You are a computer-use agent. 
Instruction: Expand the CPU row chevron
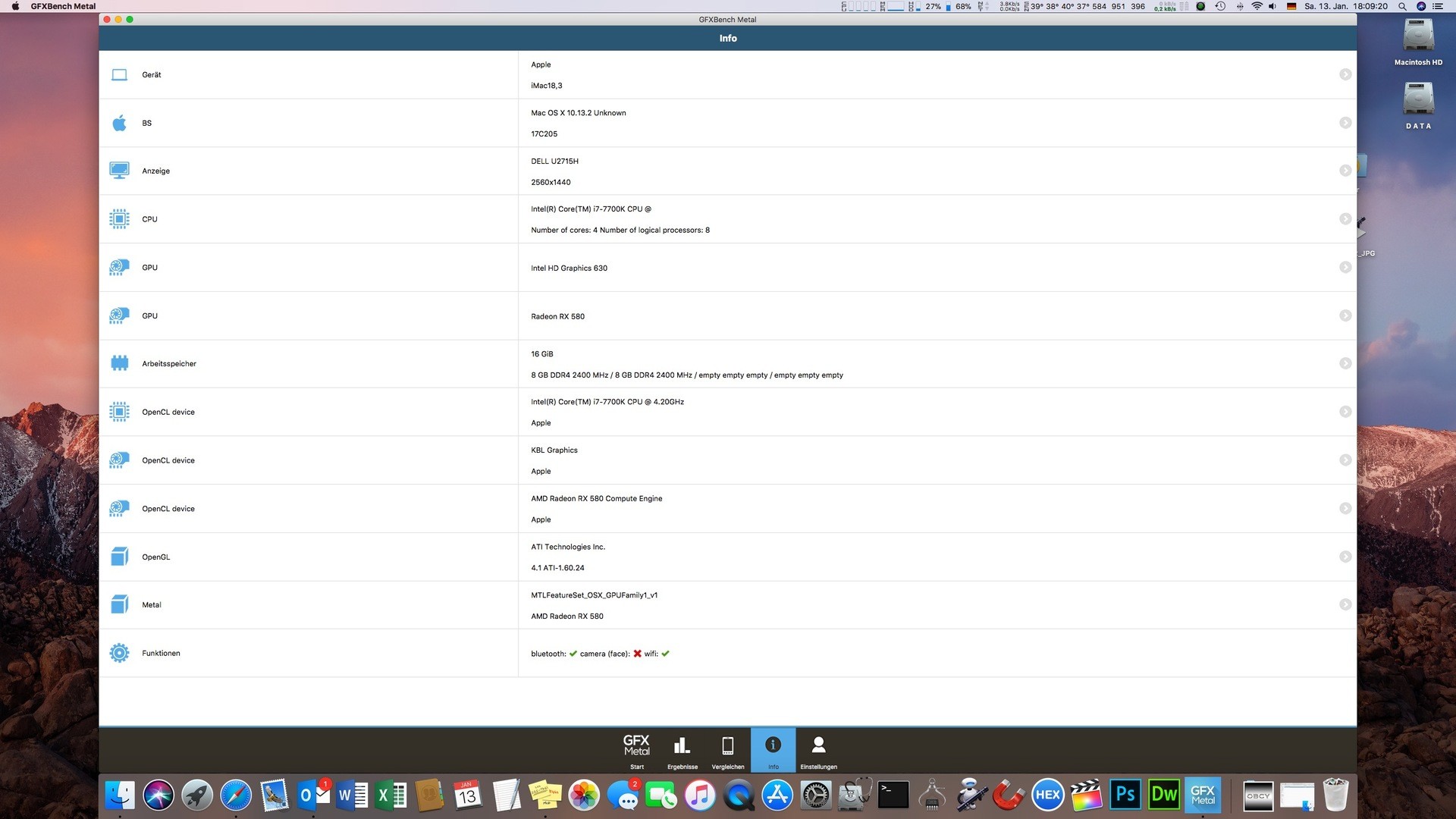1345,219
